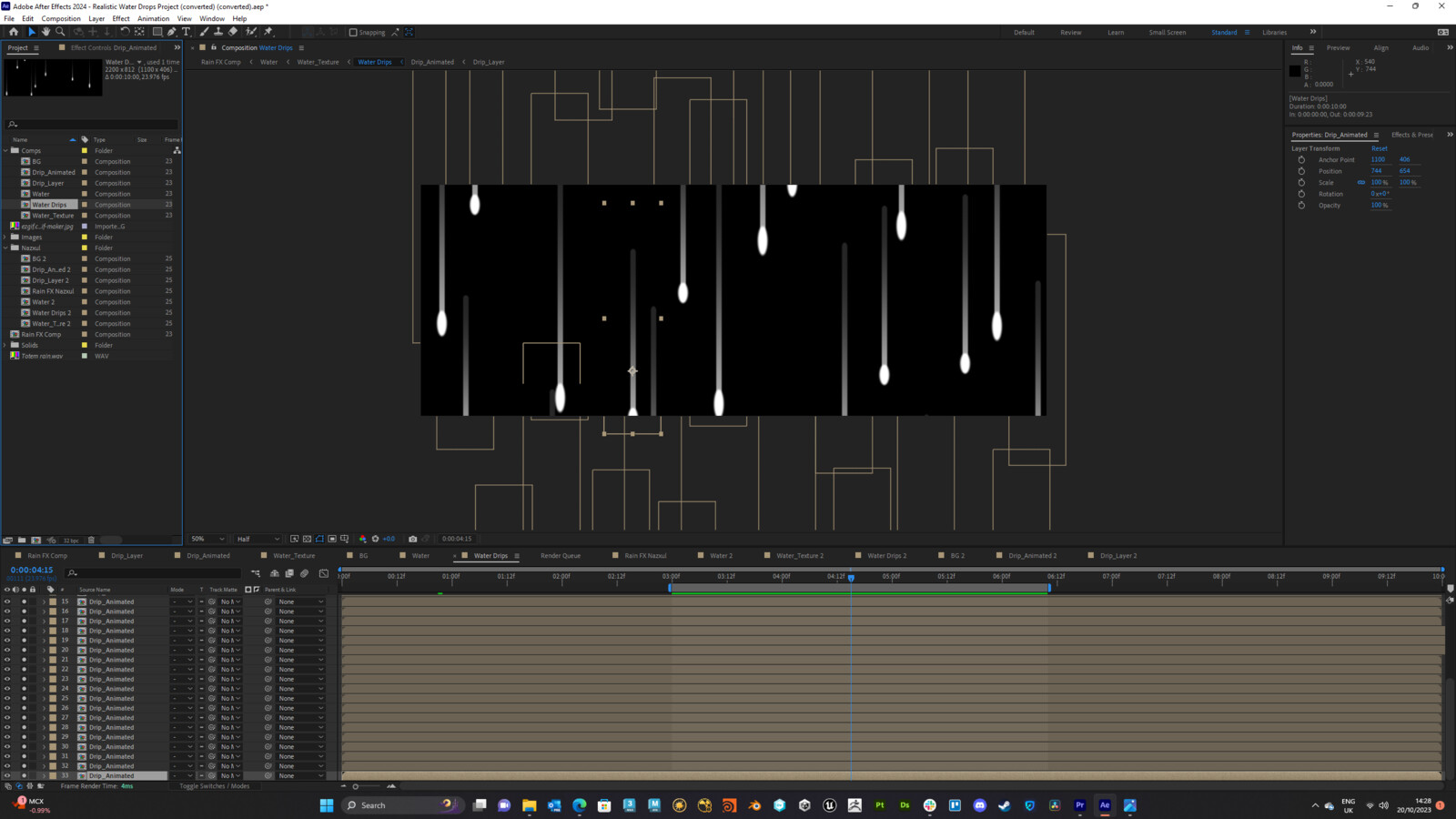
Task: Click inside the timeline layer search field
Action: point(155,573)
